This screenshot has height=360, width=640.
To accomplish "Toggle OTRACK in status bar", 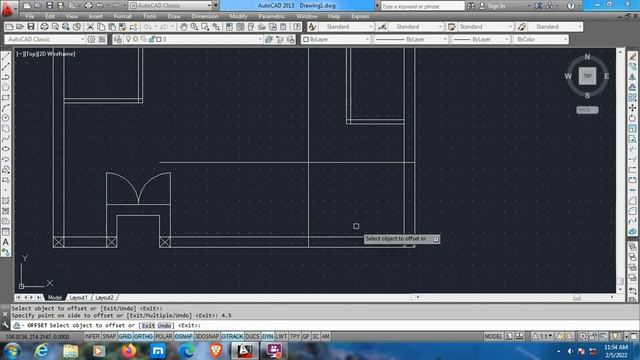I will 232,336.
